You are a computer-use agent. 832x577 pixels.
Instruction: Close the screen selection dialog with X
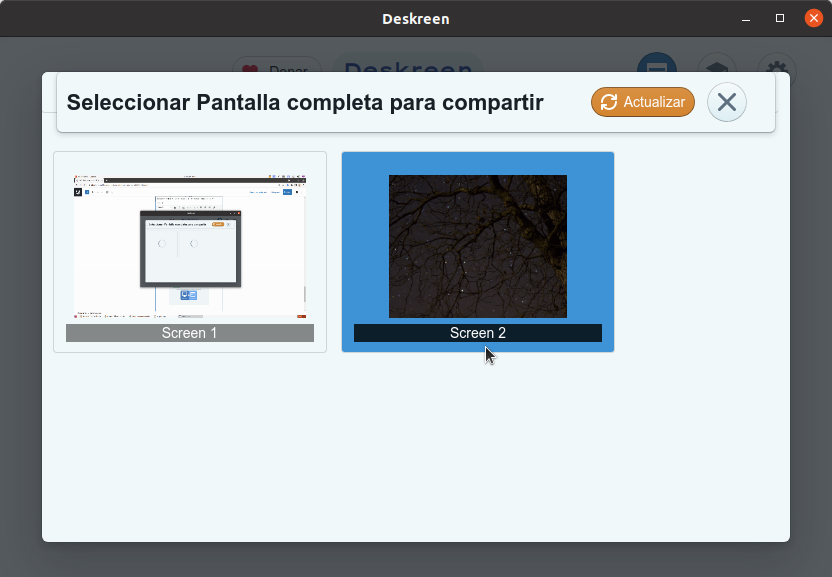(726, 102)
